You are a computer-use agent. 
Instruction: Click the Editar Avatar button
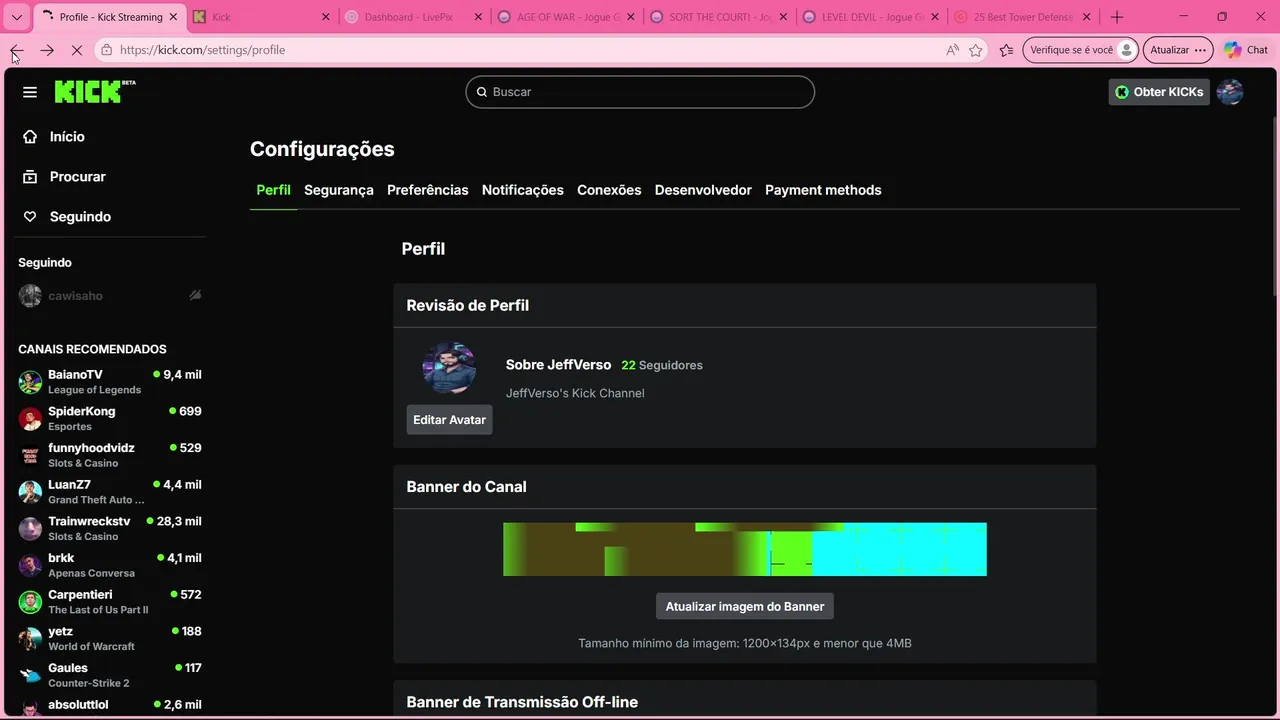pos(450,420)
